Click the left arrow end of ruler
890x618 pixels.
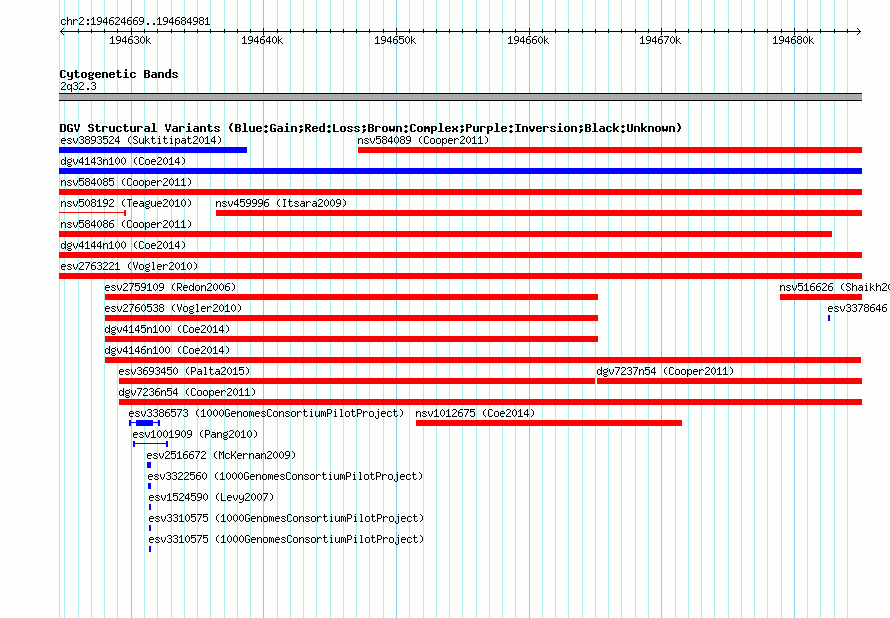(x=62, y=32)
